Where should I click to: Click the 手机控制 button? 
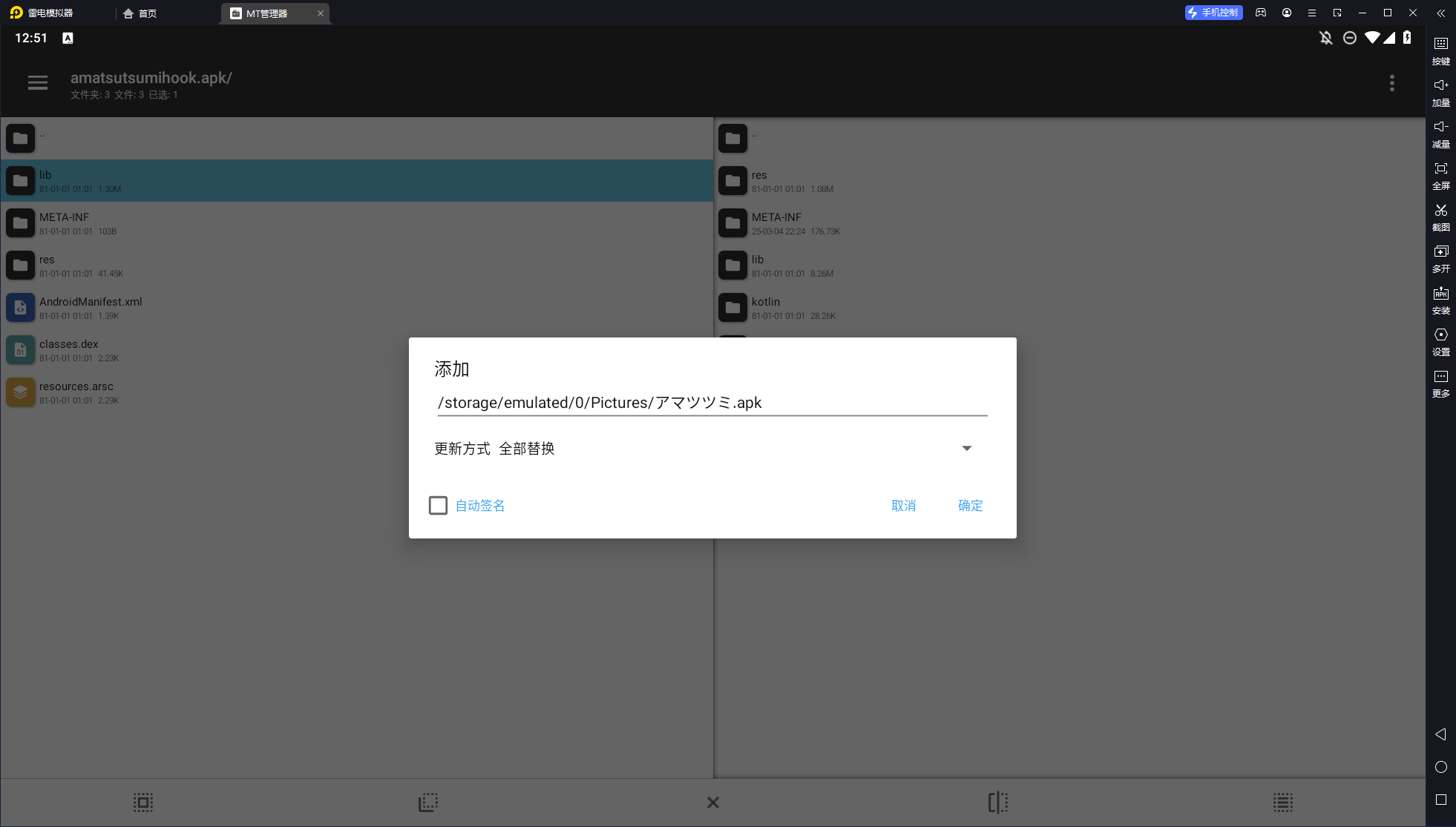(1213, 13)
